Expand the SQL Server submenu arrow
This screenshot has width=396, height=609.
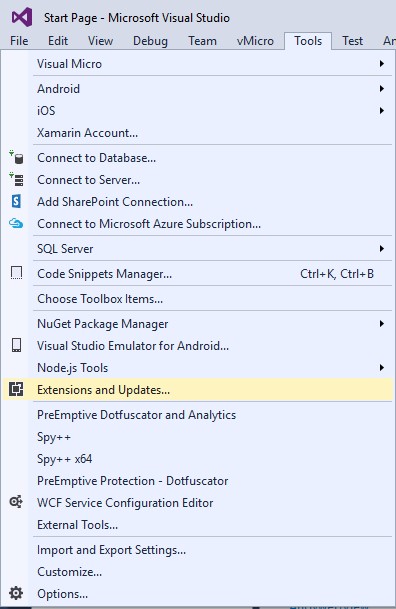pyautogui.click(x=382, y=249)
